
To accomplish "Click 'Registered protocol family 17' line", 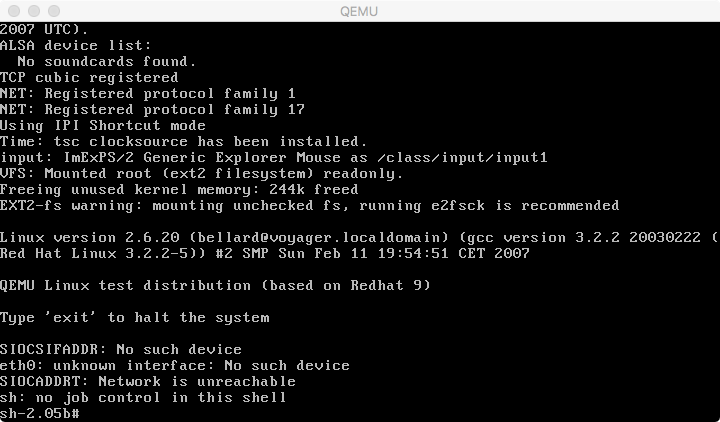I will (x=152, y=110).
